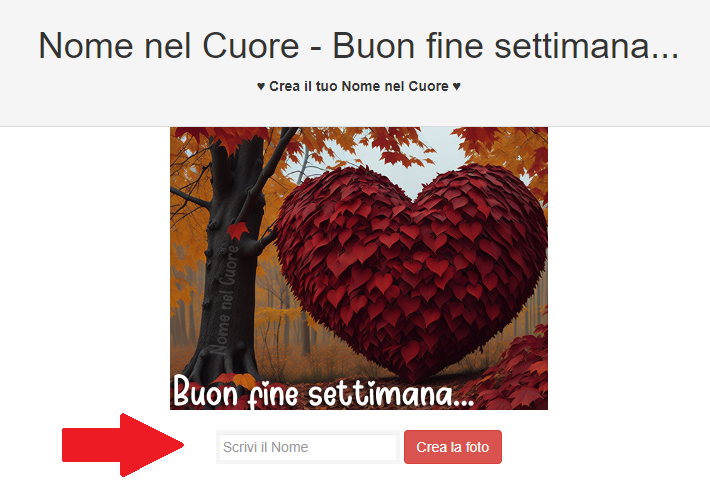This screenshot has width=710, height=483.
Task: Click the single red leaf on the tree trunk
Action: 238,230
